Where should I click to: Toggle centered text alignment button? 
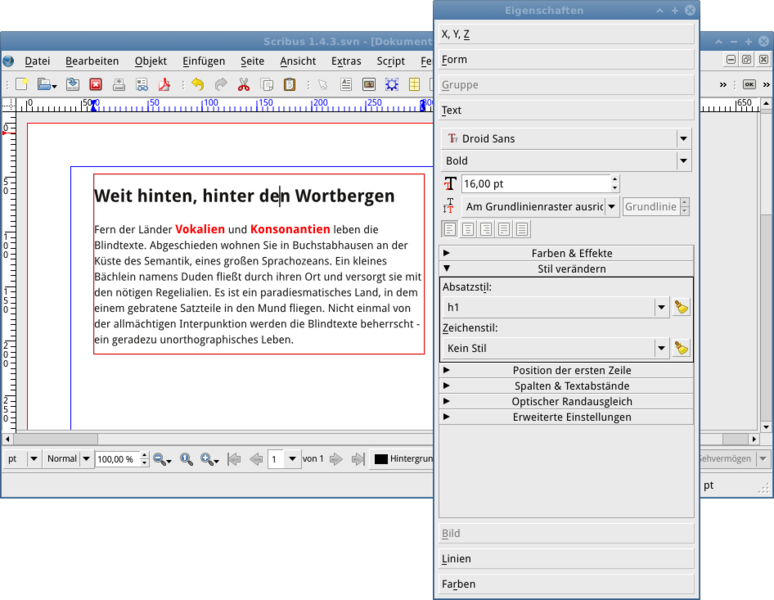(x=468, y=229)
